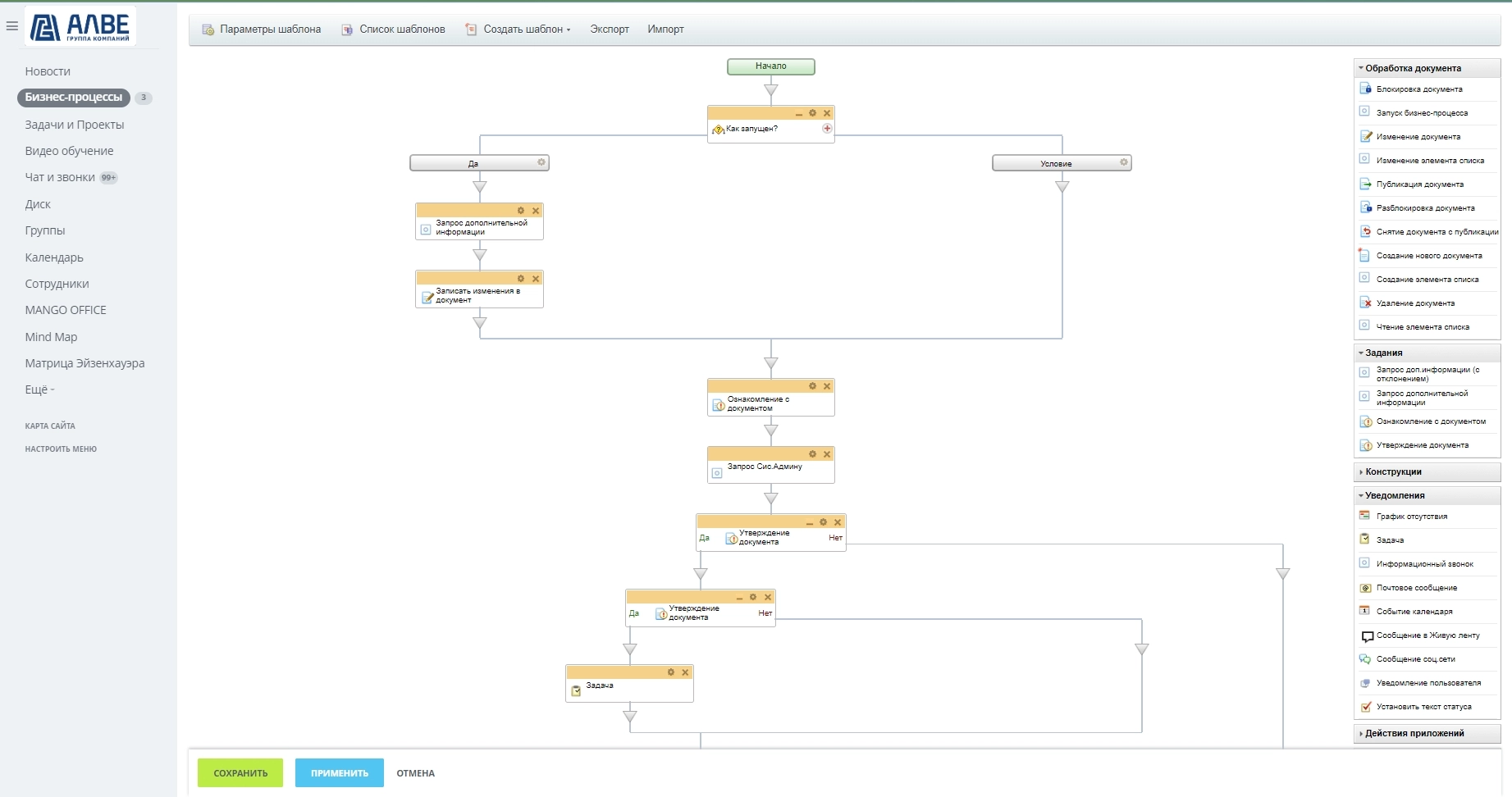Open settings gear of "Условие" branch

point(1123,163)
